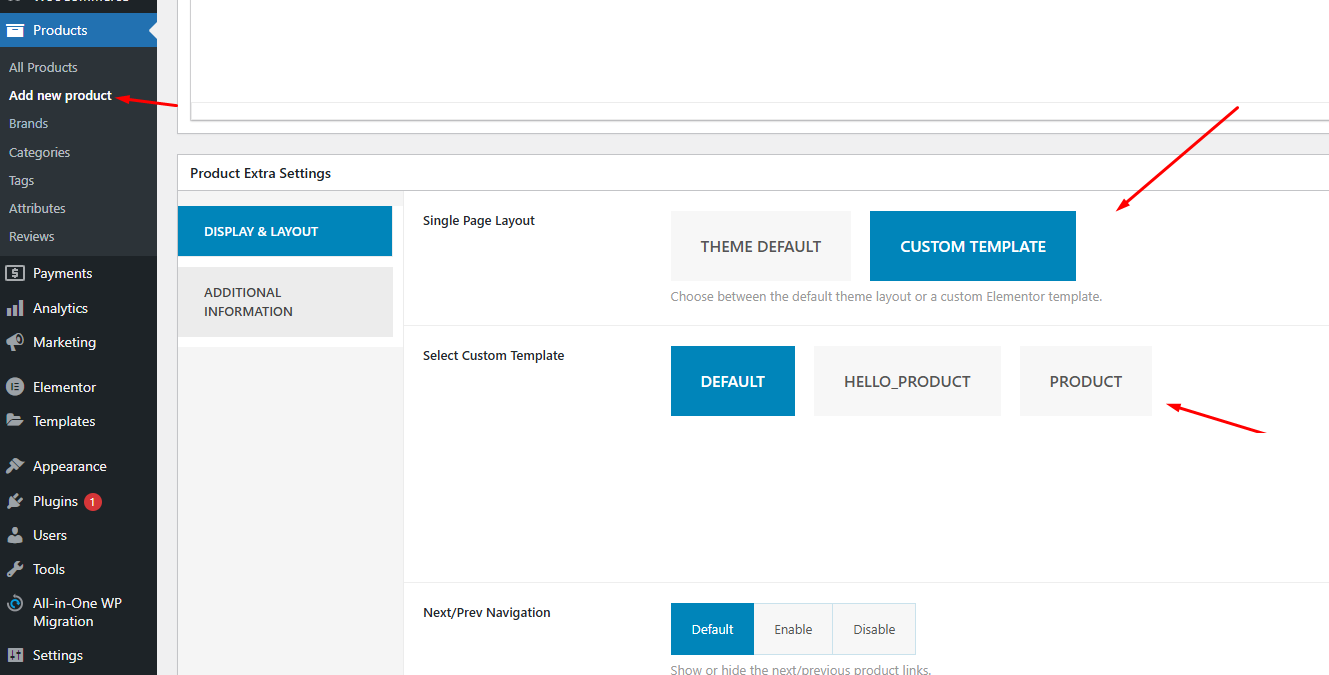Click the Appearance paintbrush icon
Screen dimensions: 1329x675
[15, 466]
